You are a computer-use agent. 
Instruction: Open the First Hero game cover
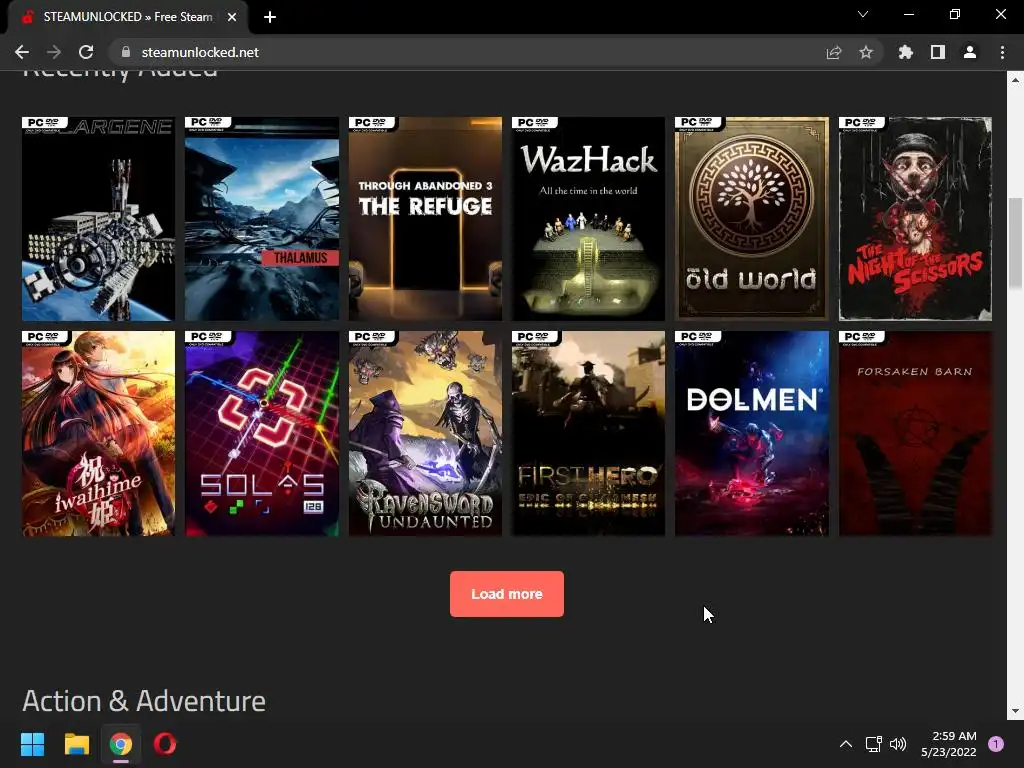(588, 434)
